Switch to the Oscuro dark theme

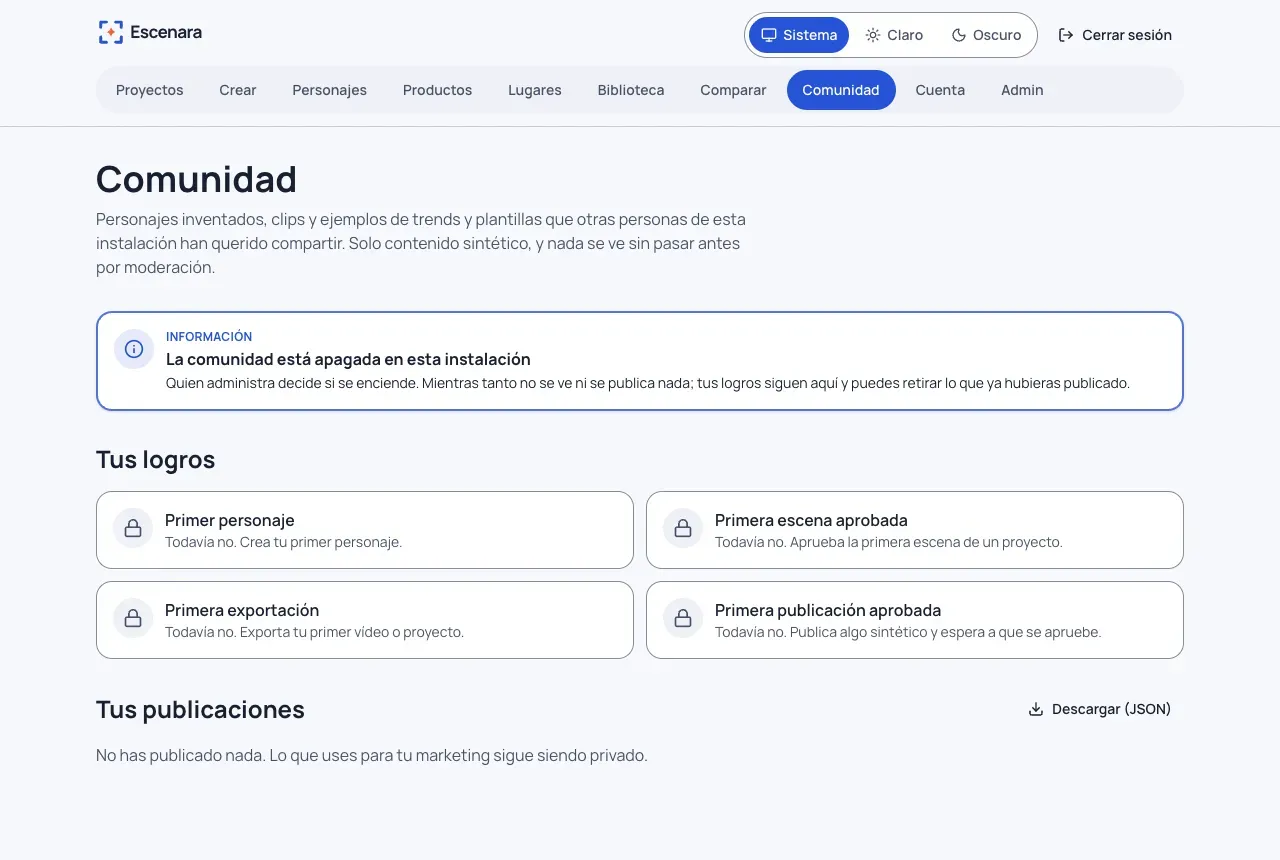pos(986,35)
